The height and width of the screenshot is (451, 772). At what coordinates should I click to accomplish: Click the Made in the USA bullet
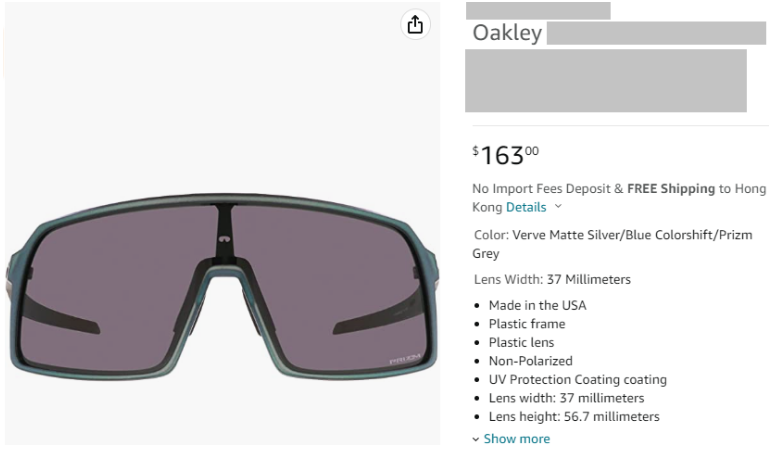pyautogui.click(x=537, y=305)
